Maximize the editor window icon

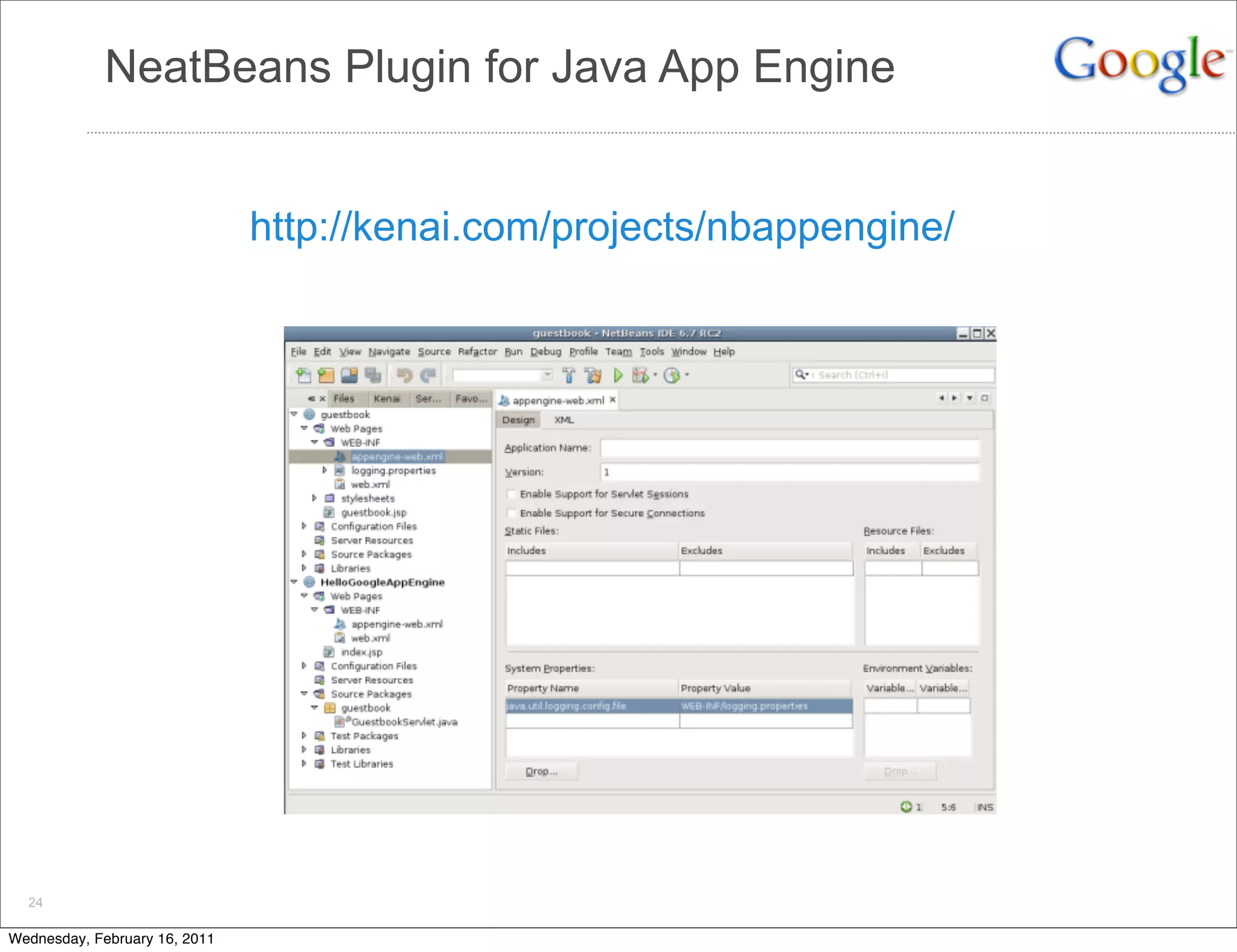[x=985, y=397]
